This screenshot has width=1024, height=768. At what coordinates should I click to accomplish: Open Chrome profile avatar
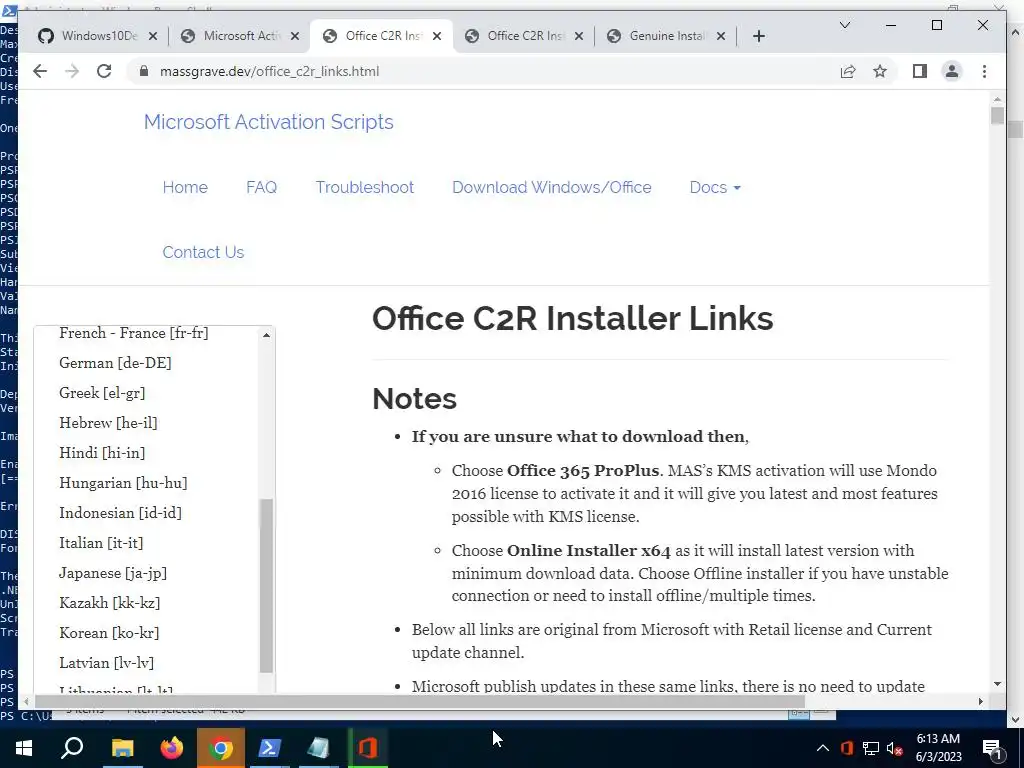coord(952,71)
